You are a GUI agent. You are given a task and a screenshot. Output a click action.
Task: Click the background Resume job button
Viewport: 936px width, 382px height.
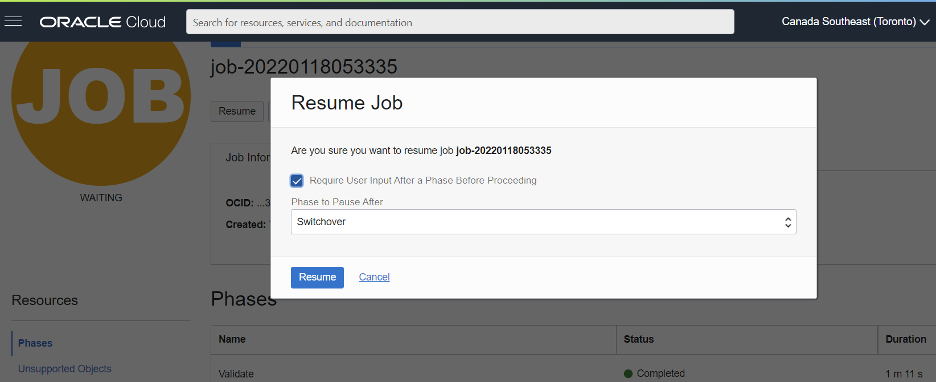[x=237, y=111]
